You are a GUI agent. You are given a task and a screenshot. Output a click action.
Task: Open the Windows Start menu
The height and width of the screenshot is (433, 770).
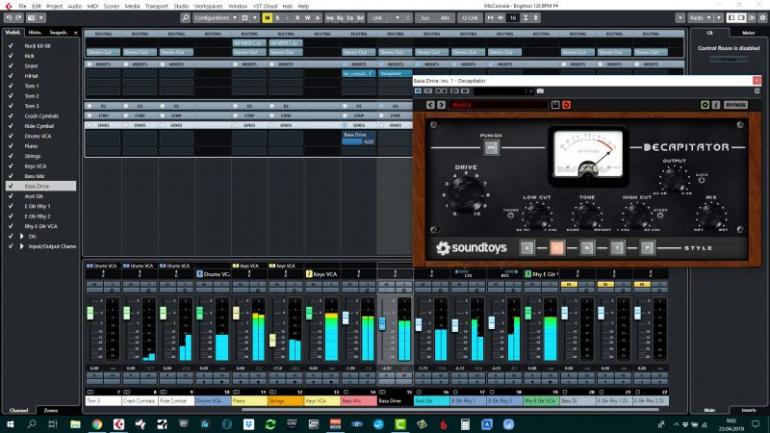click(10, 424)
